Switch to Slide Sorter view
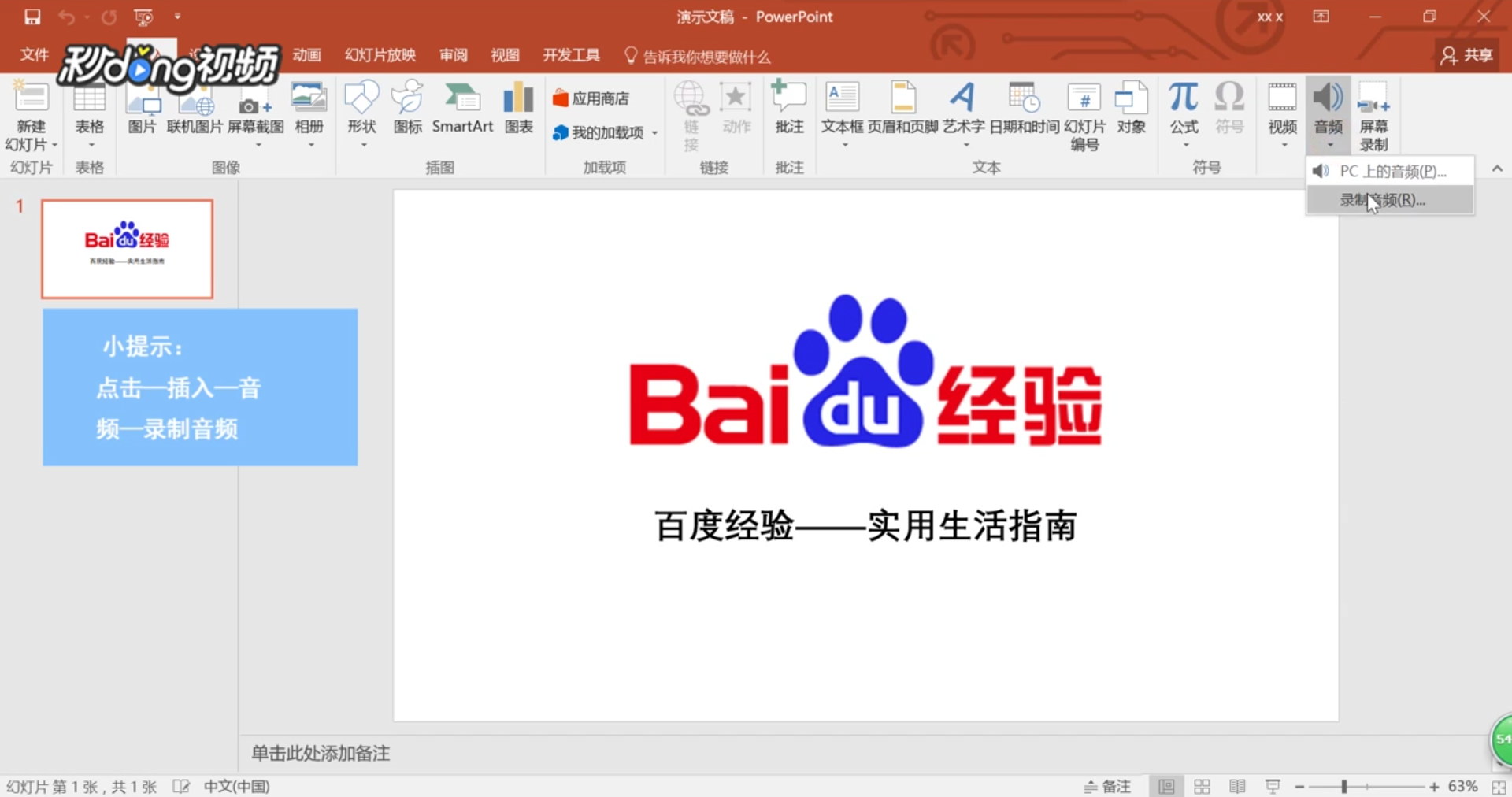The image size is (1512, 797). [x=1202, y=786]
